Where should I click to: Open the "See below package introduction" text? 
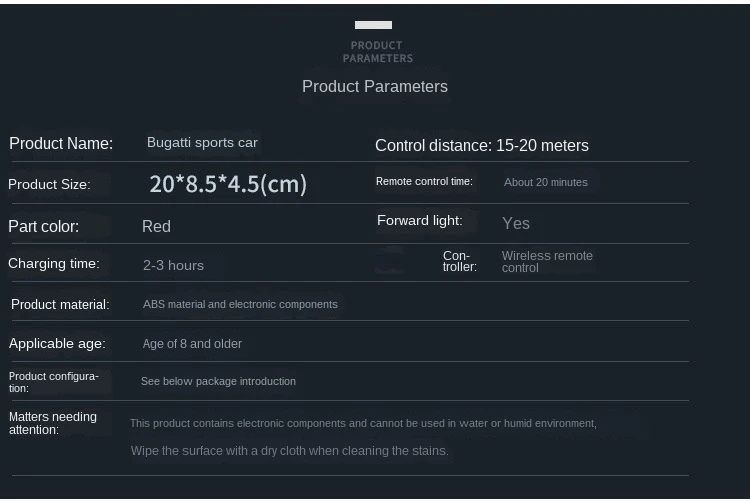pos(218,382)
